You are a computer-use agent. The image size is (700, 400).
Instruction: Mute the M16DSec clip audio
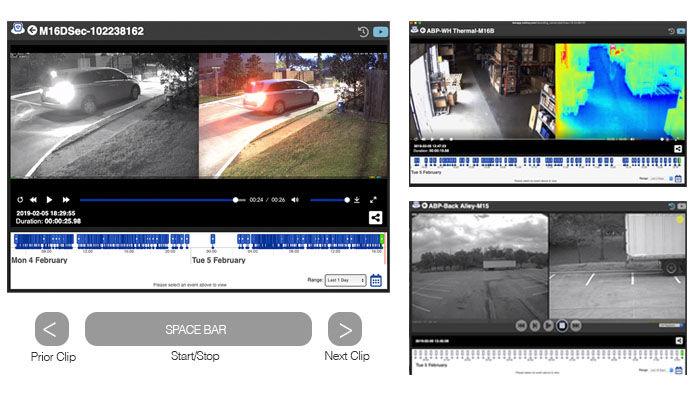296,200
